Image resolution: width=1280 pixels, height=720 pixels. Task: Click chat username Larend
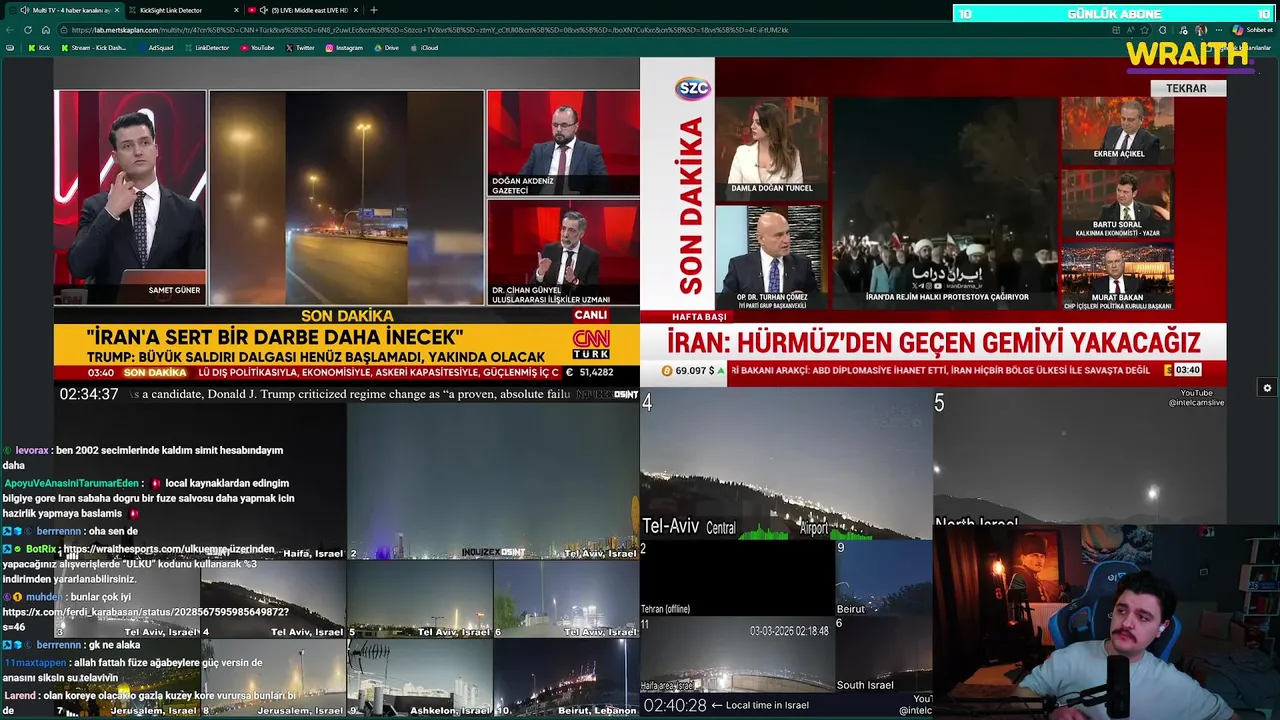20,695
